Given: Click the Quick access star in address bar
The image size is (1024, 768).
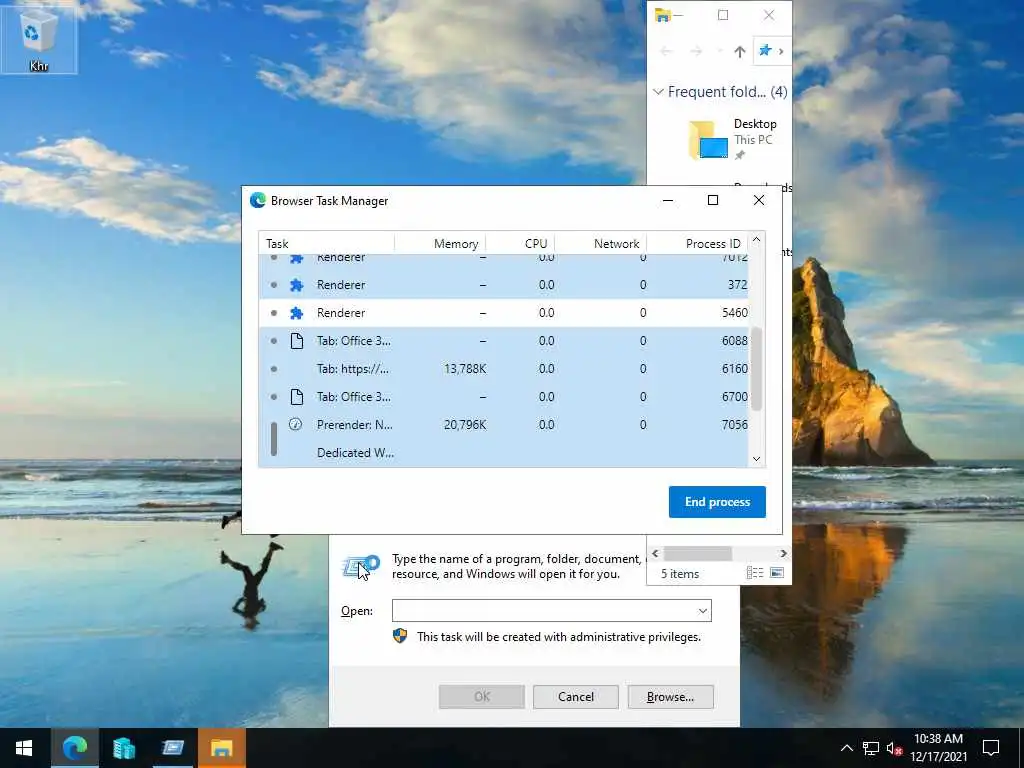Looking at the screenshot, I should coord(765,51).
